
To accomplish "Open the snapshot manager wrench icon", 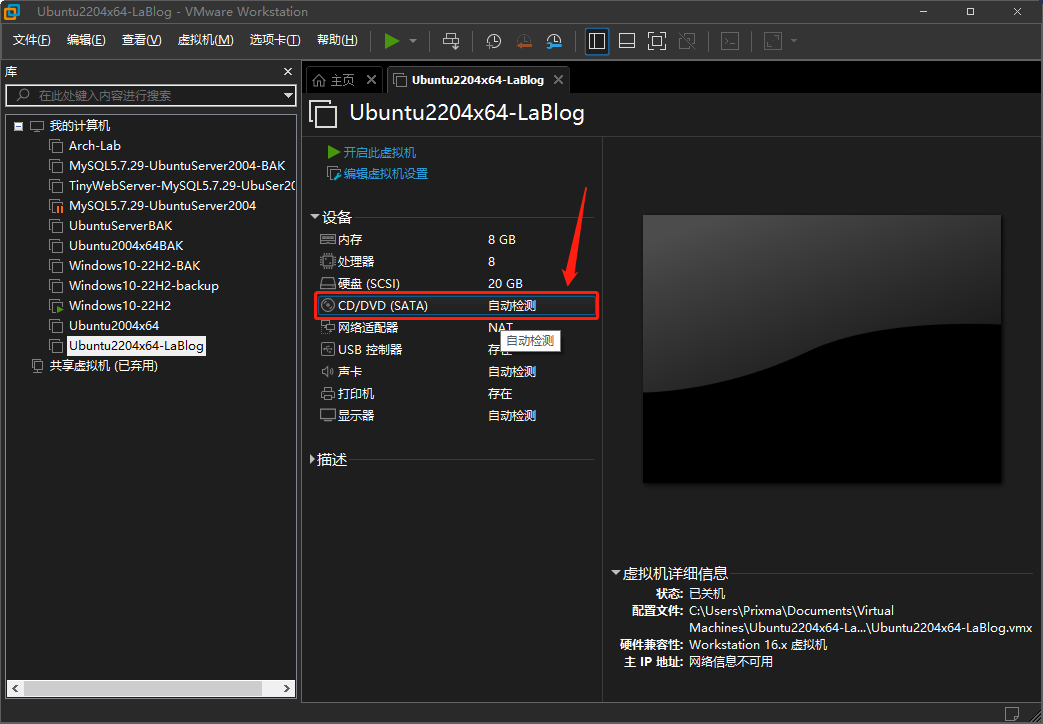I will (554, 41).
